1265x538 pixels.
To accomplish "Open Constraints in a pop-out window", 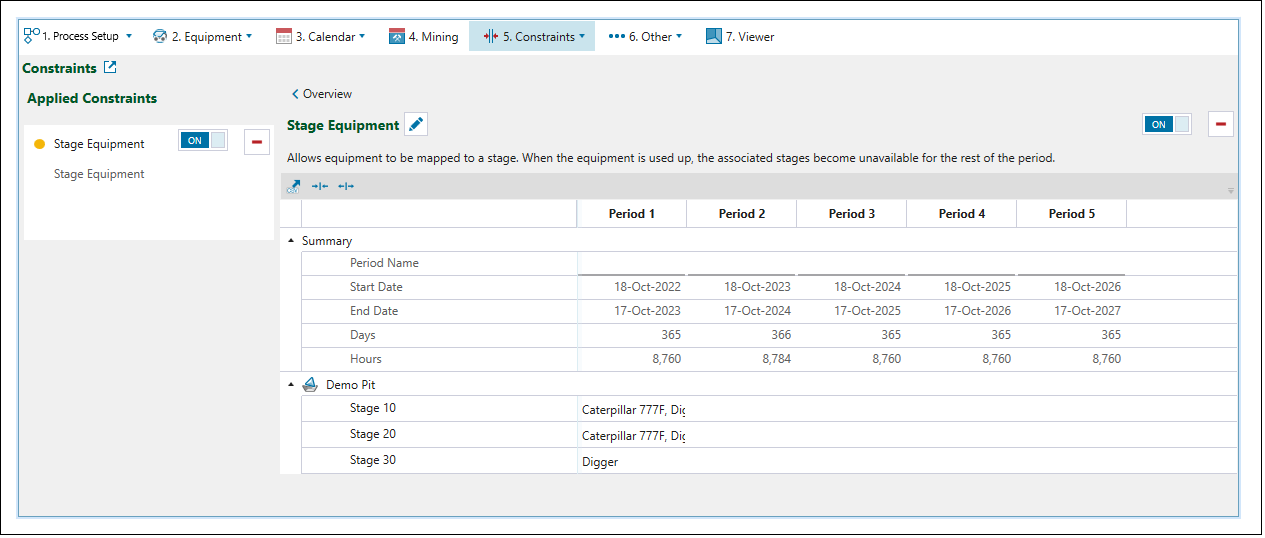I will [x=110, y=68].
